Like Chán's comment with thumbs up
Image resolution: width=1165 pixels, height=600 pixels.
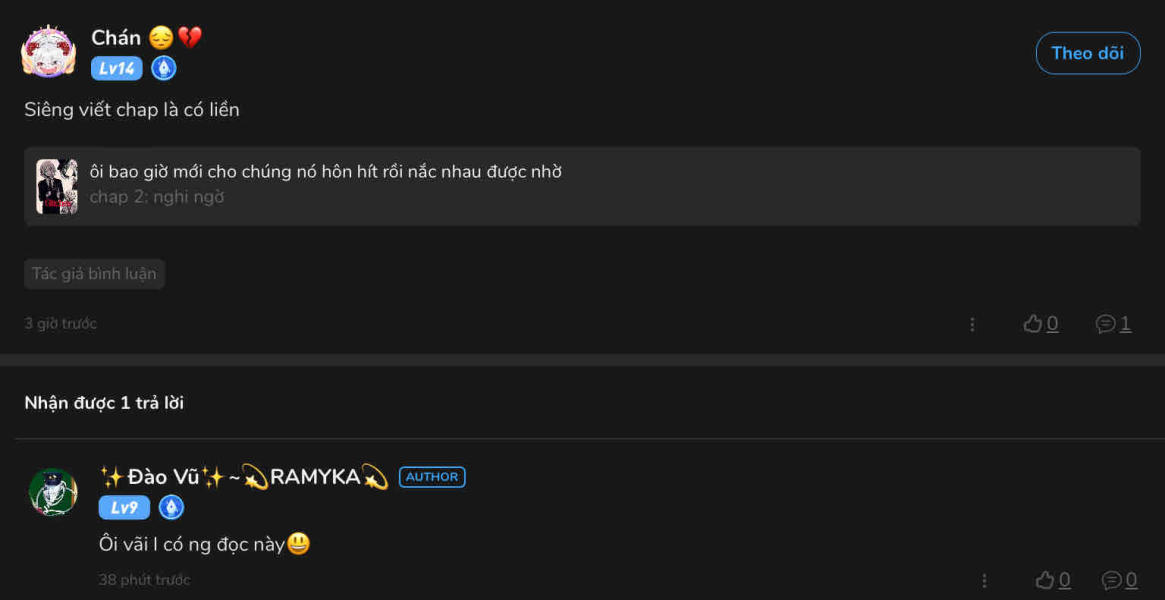tap(1033, 324)
